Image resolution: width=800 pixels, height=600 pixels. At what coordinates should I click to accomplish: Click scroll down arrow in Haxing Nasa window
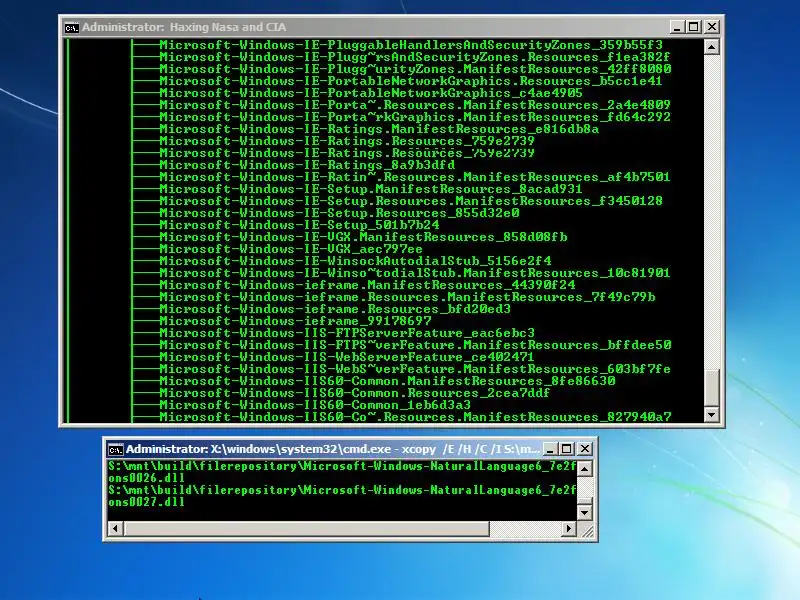click(711, 414)
